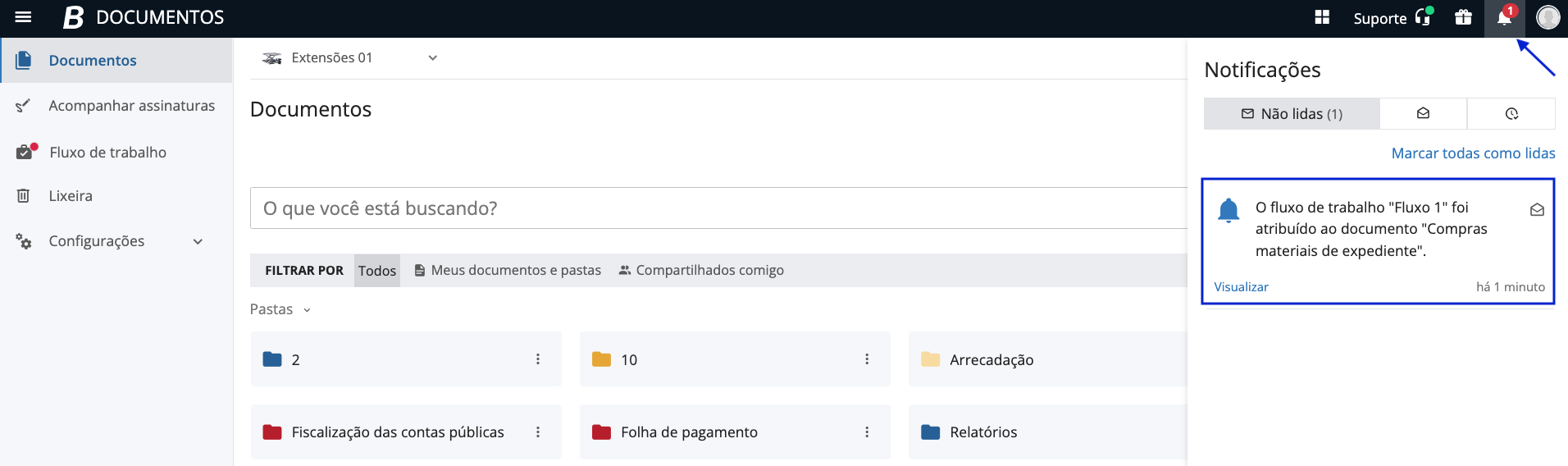Click Marcar todas como lidas
Viewport: 1568px width, 466px height.
click(1473, 153)
